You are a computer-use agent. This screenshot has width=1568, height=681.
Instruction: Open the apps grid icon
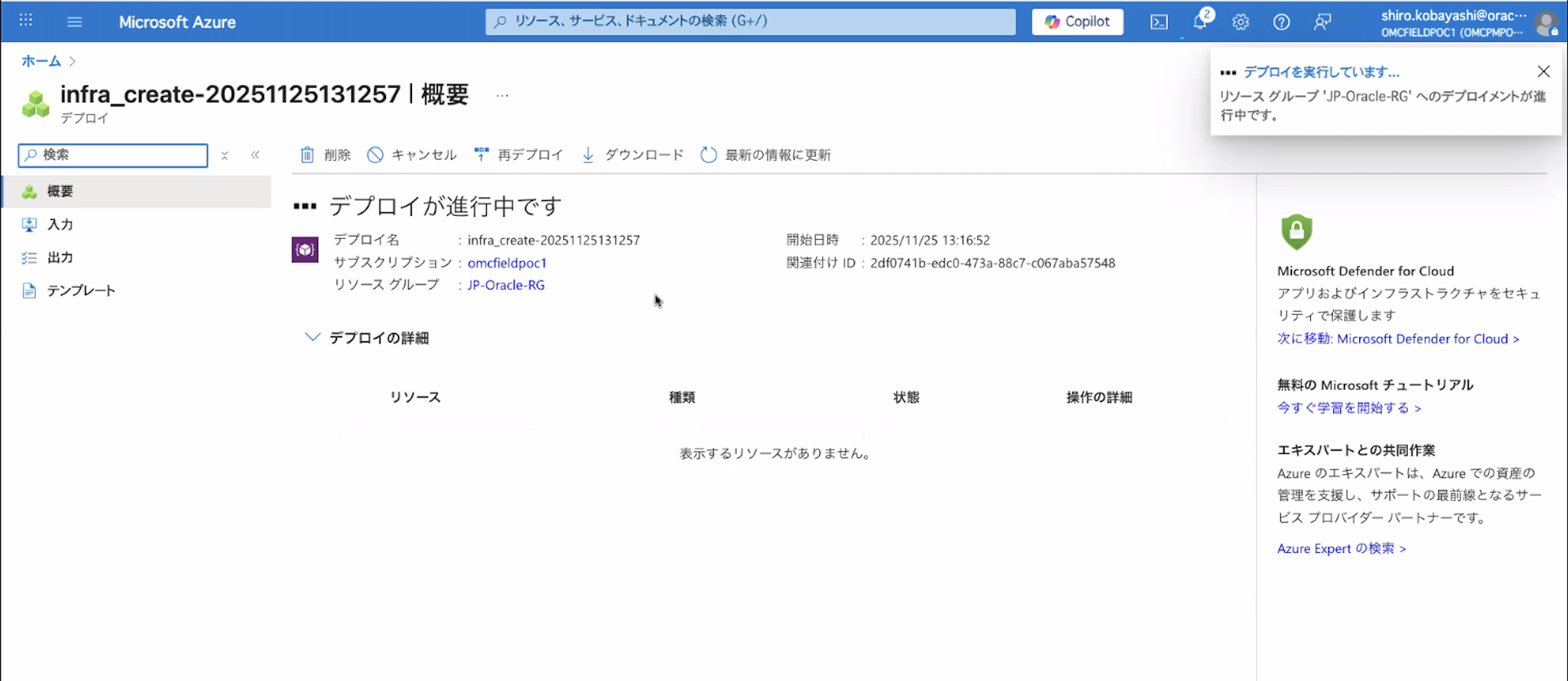[25, 21]
